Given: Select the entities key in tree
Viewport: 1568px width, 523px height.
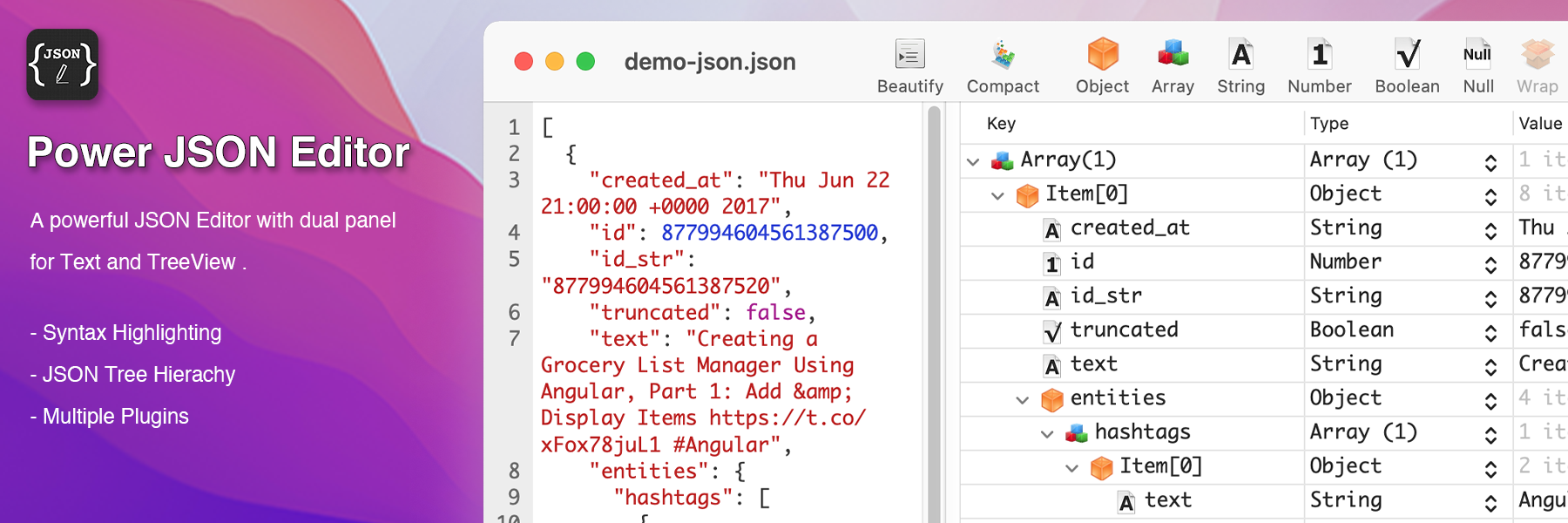Looking at the screenshot, I should (1118, 397).
